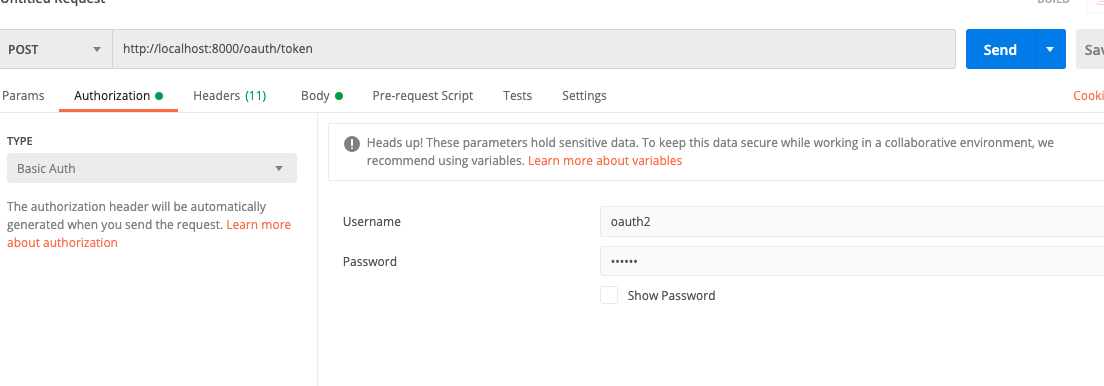Select the Body tab

(322, 96)
